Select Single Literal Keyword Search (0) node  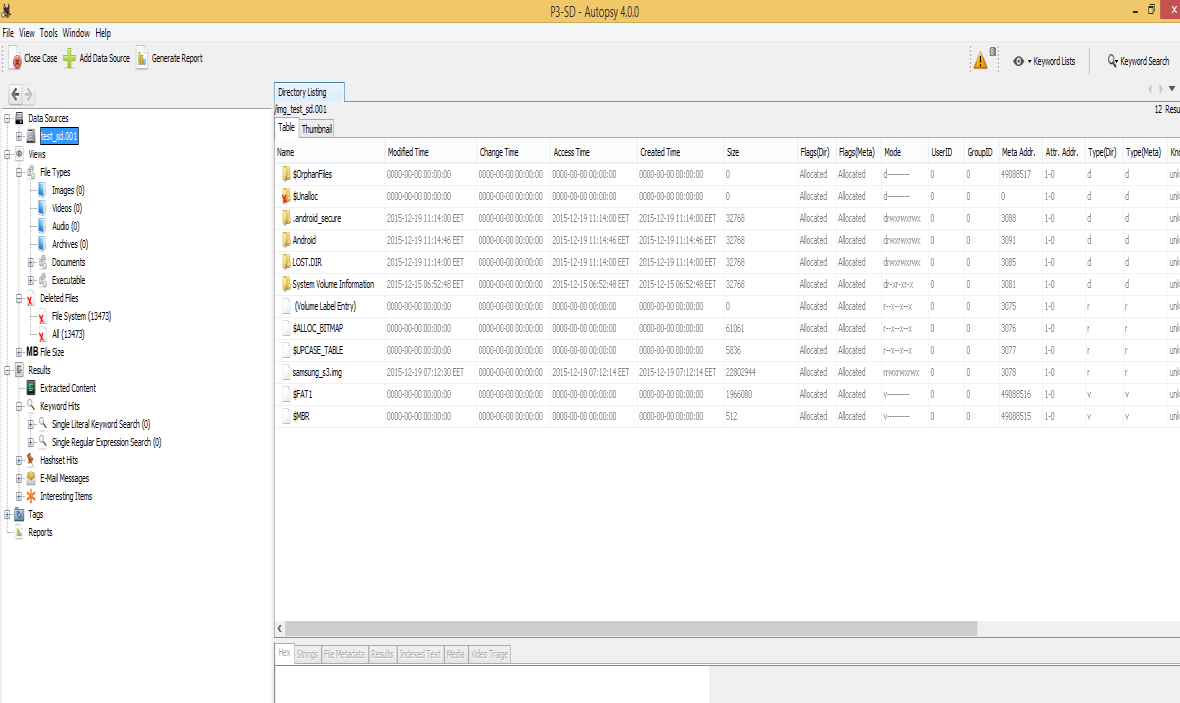101,424
